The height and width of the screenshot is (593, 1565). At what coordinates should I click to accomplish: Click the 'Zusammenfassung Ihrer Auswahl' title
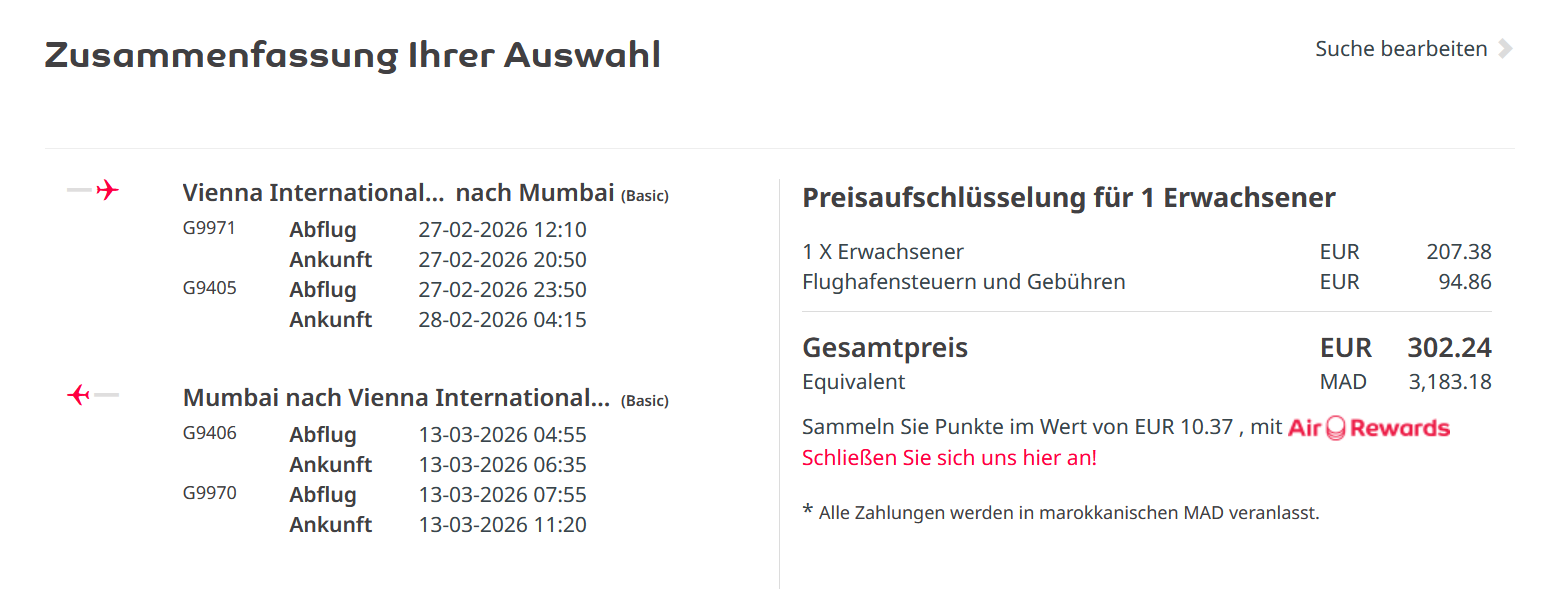(352, 55)
